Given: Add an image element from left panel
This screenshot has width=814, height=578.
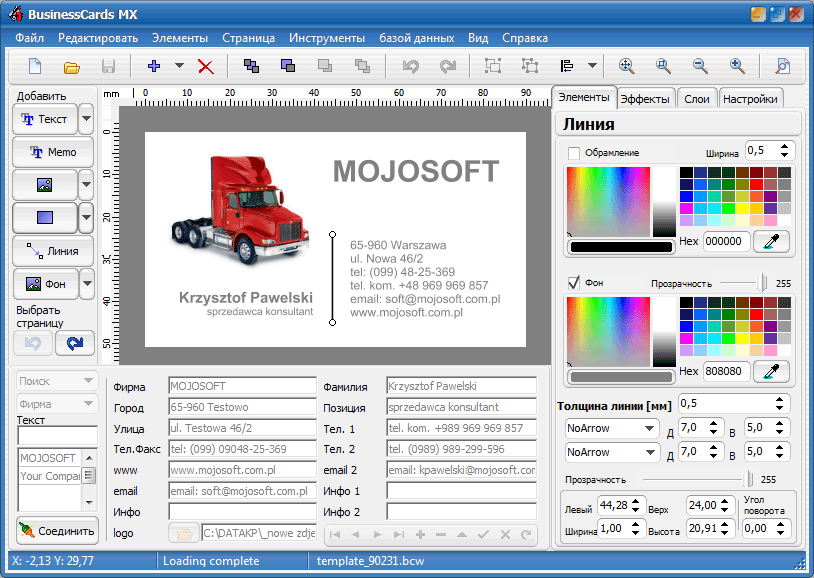Looking at the screenshot, I should [x=45, y=185].
